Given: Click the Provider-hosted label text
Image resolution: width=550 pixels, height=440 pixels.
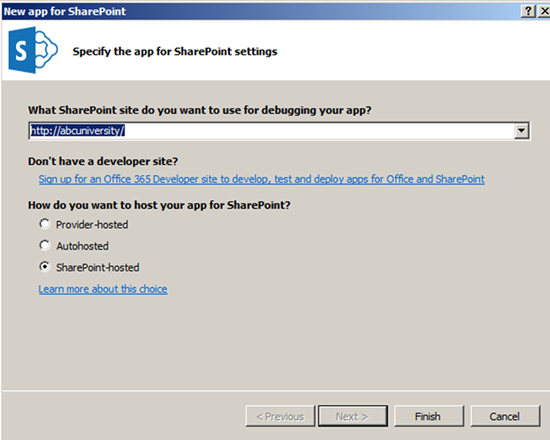Looking at the screenshot, I should point(92,225).
